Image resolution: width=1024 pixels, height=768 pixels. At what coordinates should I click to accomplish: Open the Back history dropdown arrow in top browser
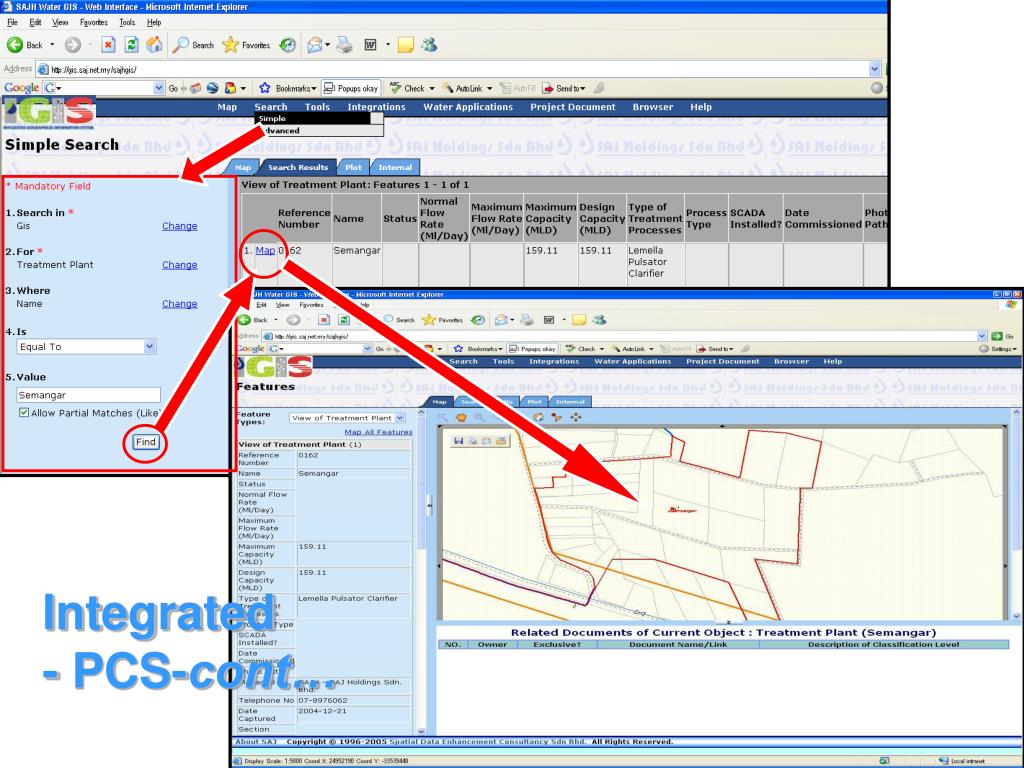(x=52, y=44)
